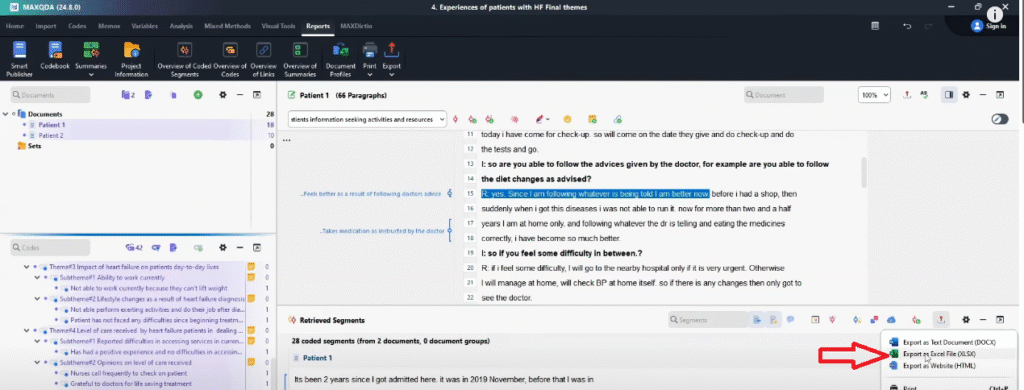Open Document System settings gear
This screenshot has height=390, width=1024.
point(223,95)
